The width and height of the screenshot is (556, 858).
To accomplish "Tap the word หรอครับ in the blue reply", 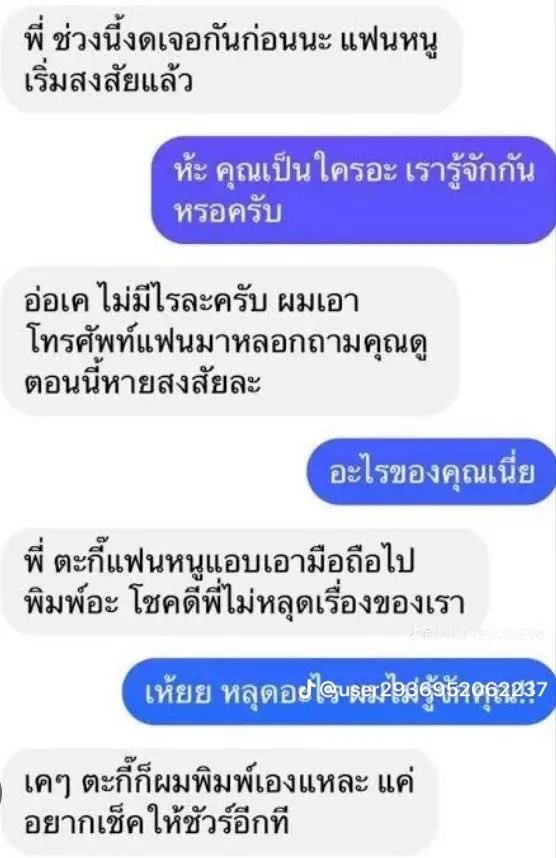I will click(x=228, y=212).
